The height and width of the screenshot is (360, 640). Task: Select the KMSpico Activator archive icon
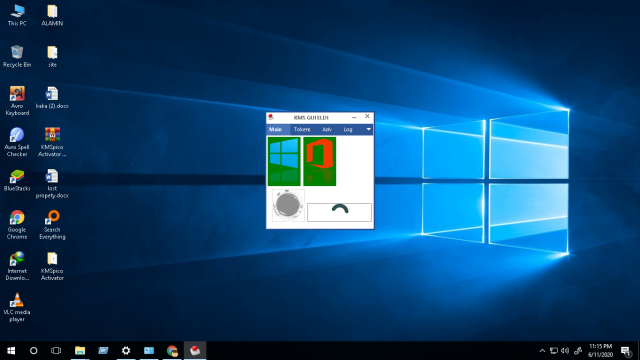52,142
